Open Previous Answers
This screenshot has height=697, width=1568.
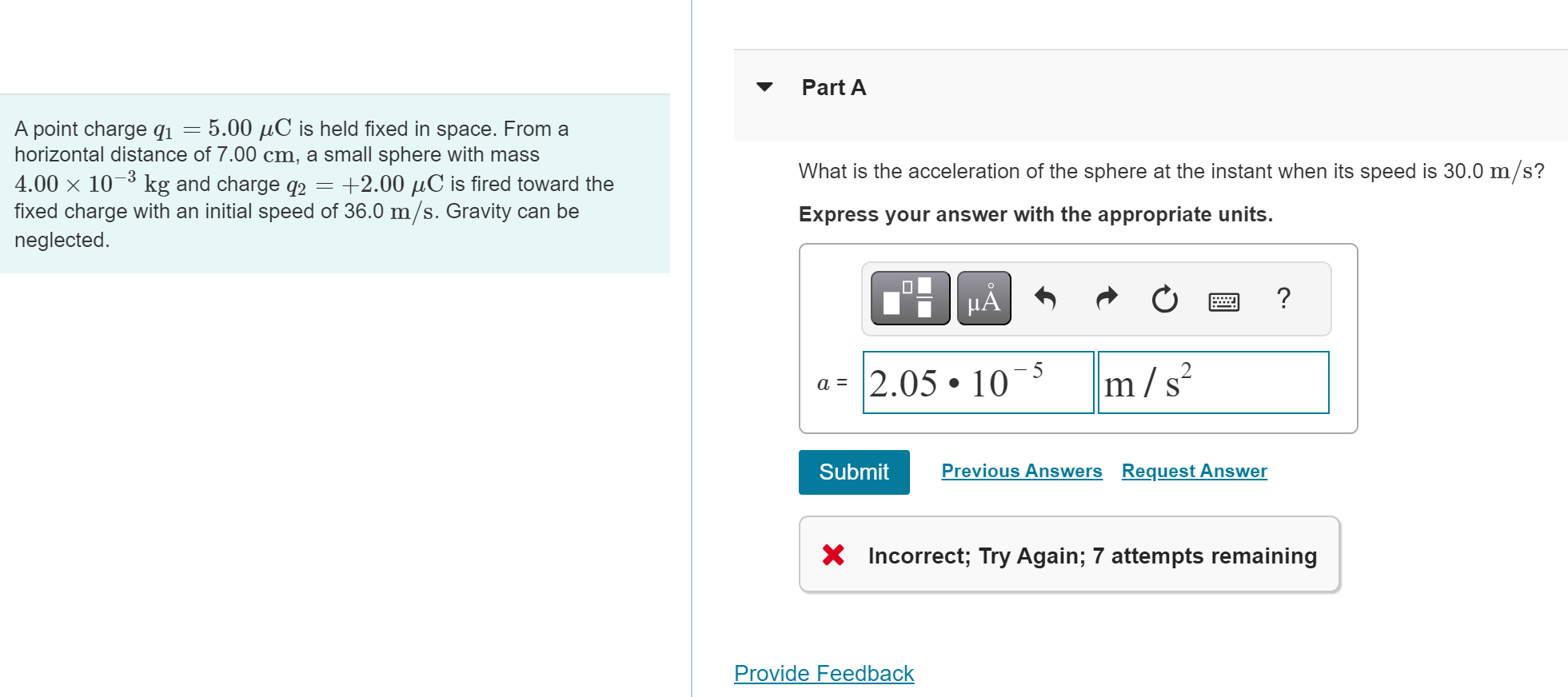pyautogui.click(x=1021, y=471)
